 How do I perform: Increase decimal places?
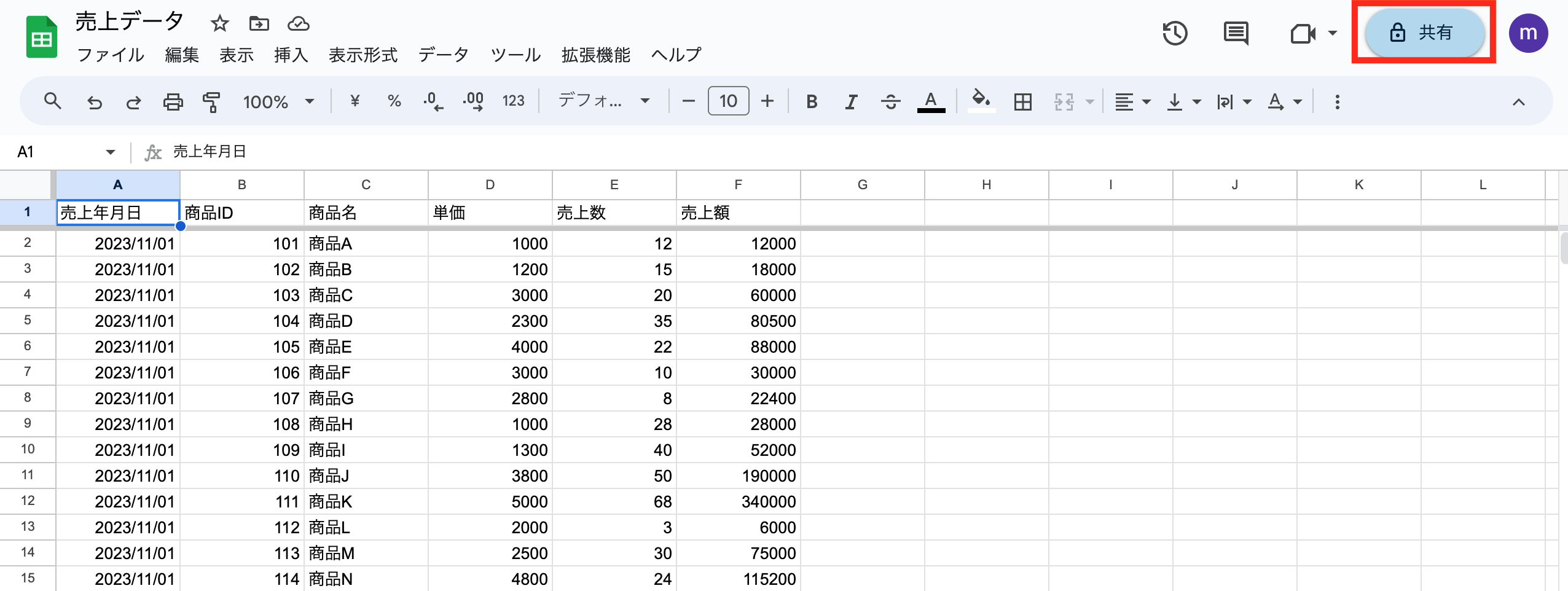point(473,101)
